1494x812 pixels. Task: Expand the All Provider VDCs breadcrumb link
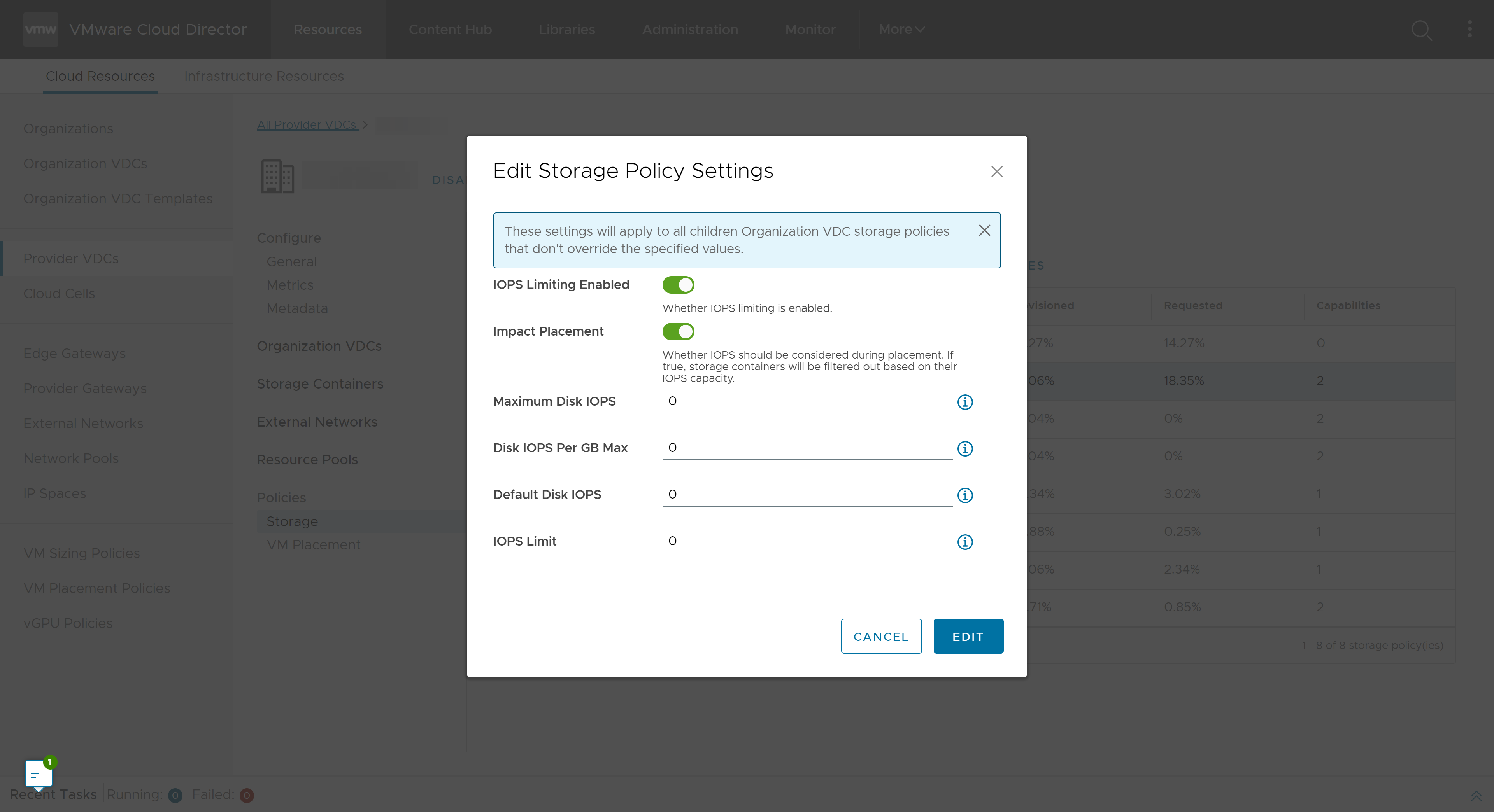point(307,125)
